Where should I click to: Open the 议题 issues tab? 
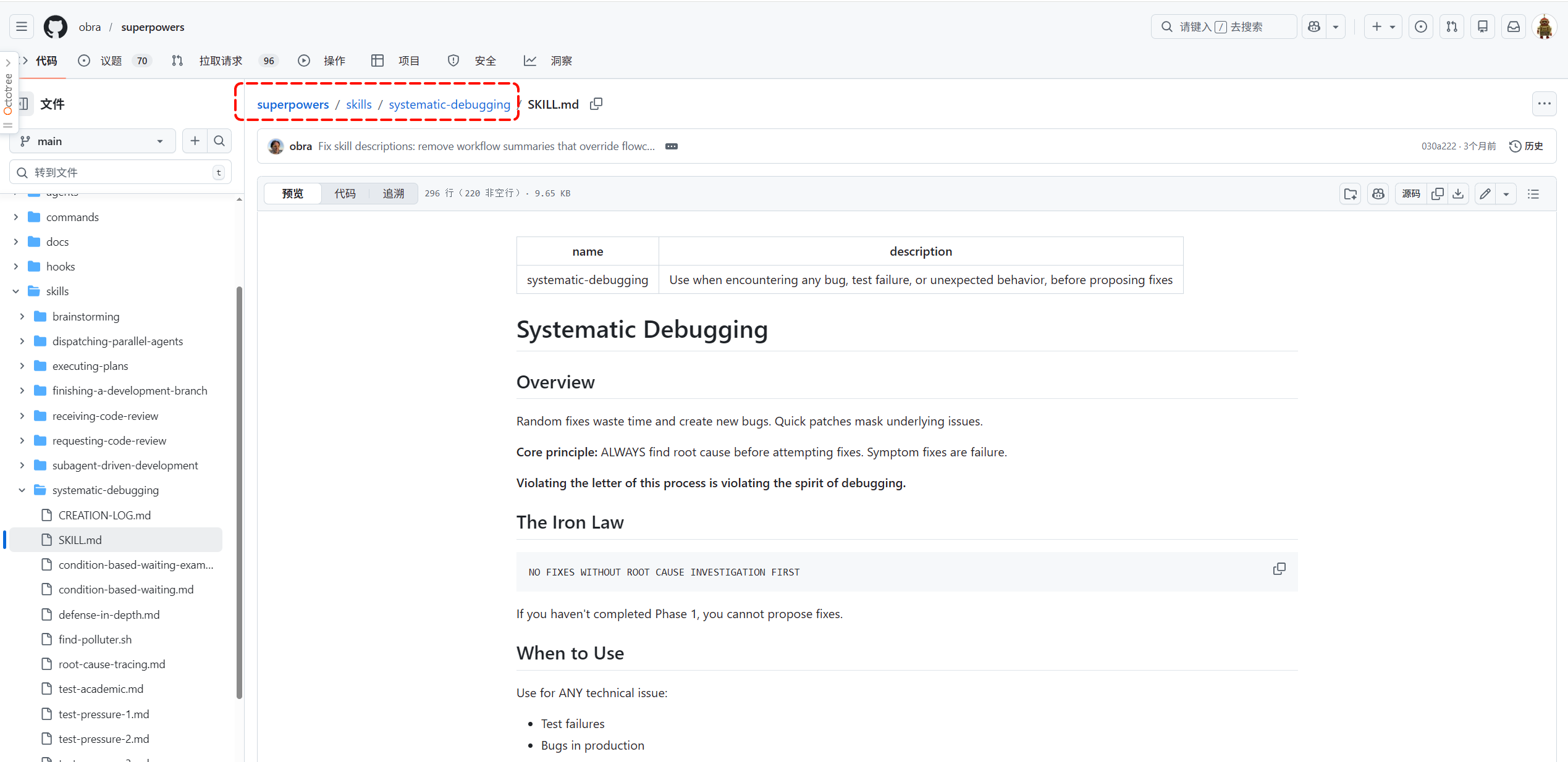click(x=111, y=61)
